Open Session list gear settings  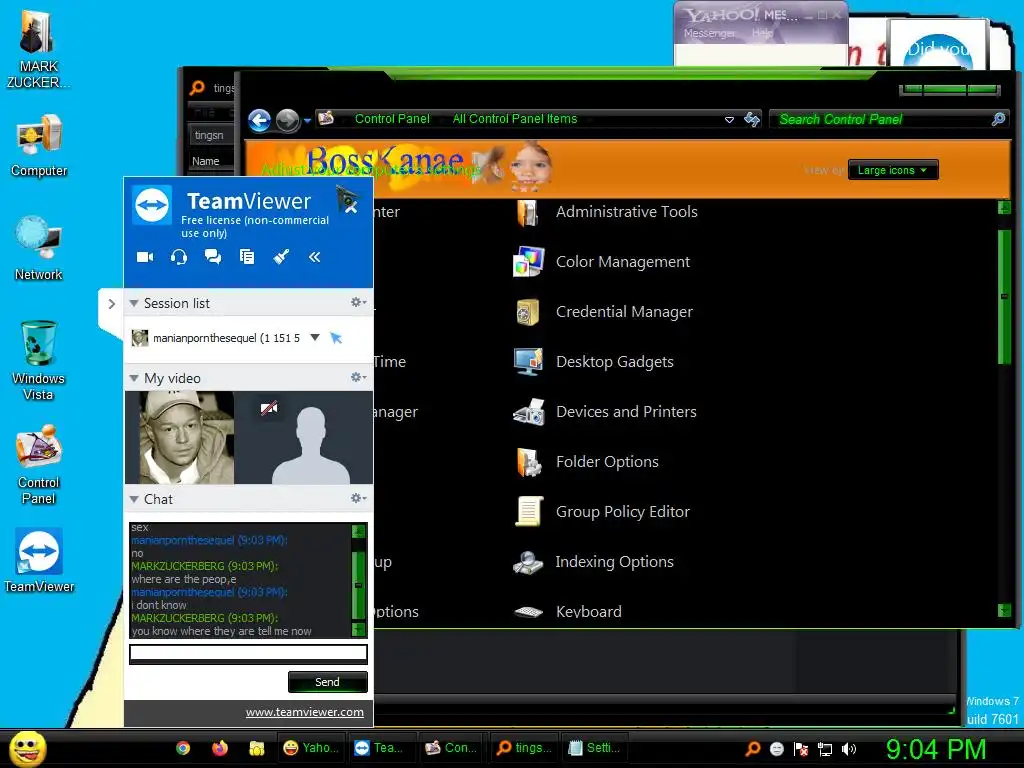click(x=358, y=302)
